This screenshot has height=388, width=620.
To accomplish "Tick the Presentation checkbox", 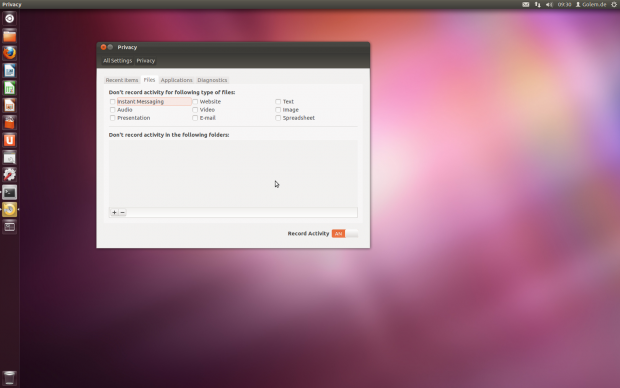I will [x=113, y=118].
